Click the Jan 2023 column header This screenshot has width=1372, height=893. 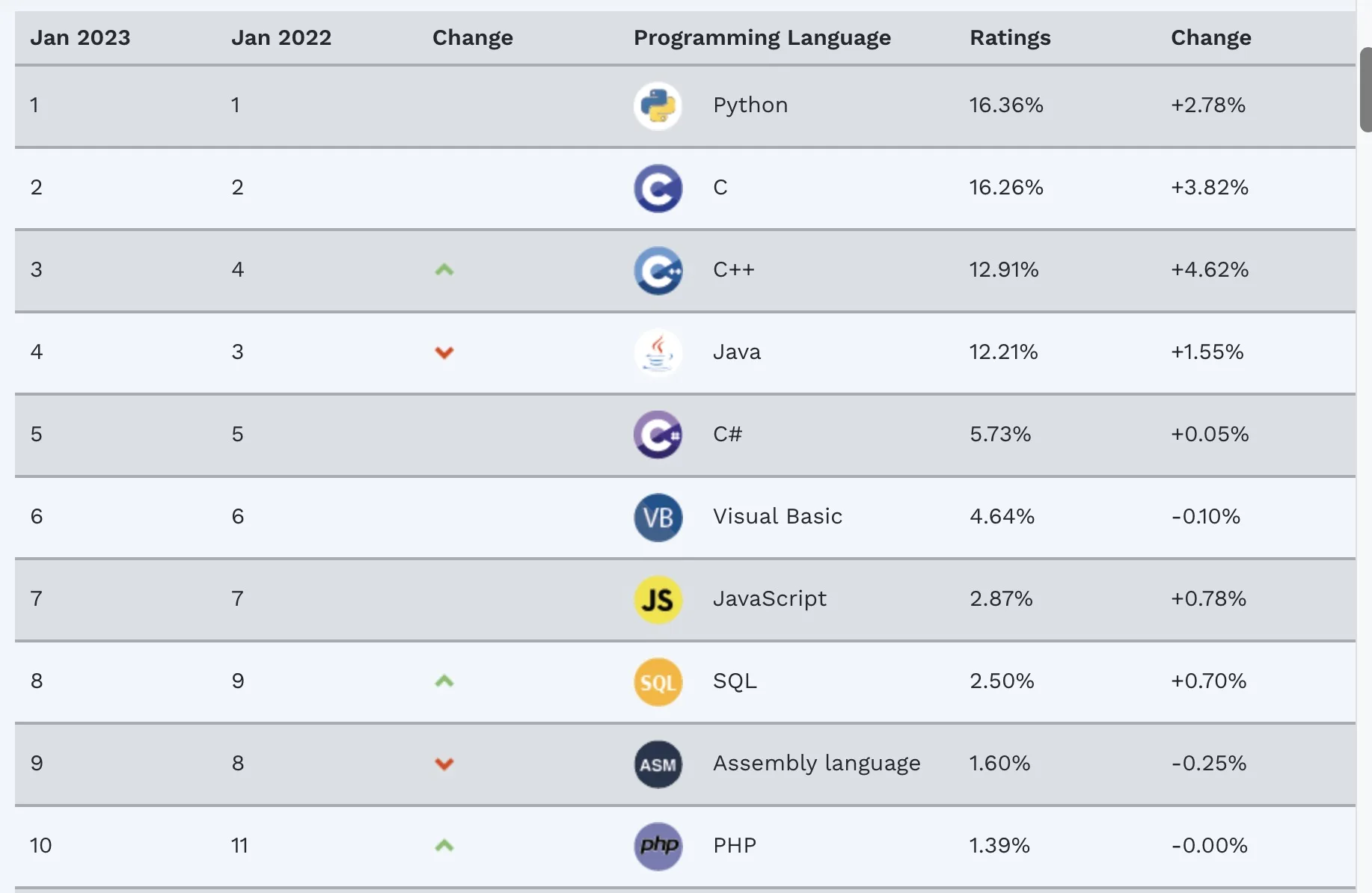point(80,37)
